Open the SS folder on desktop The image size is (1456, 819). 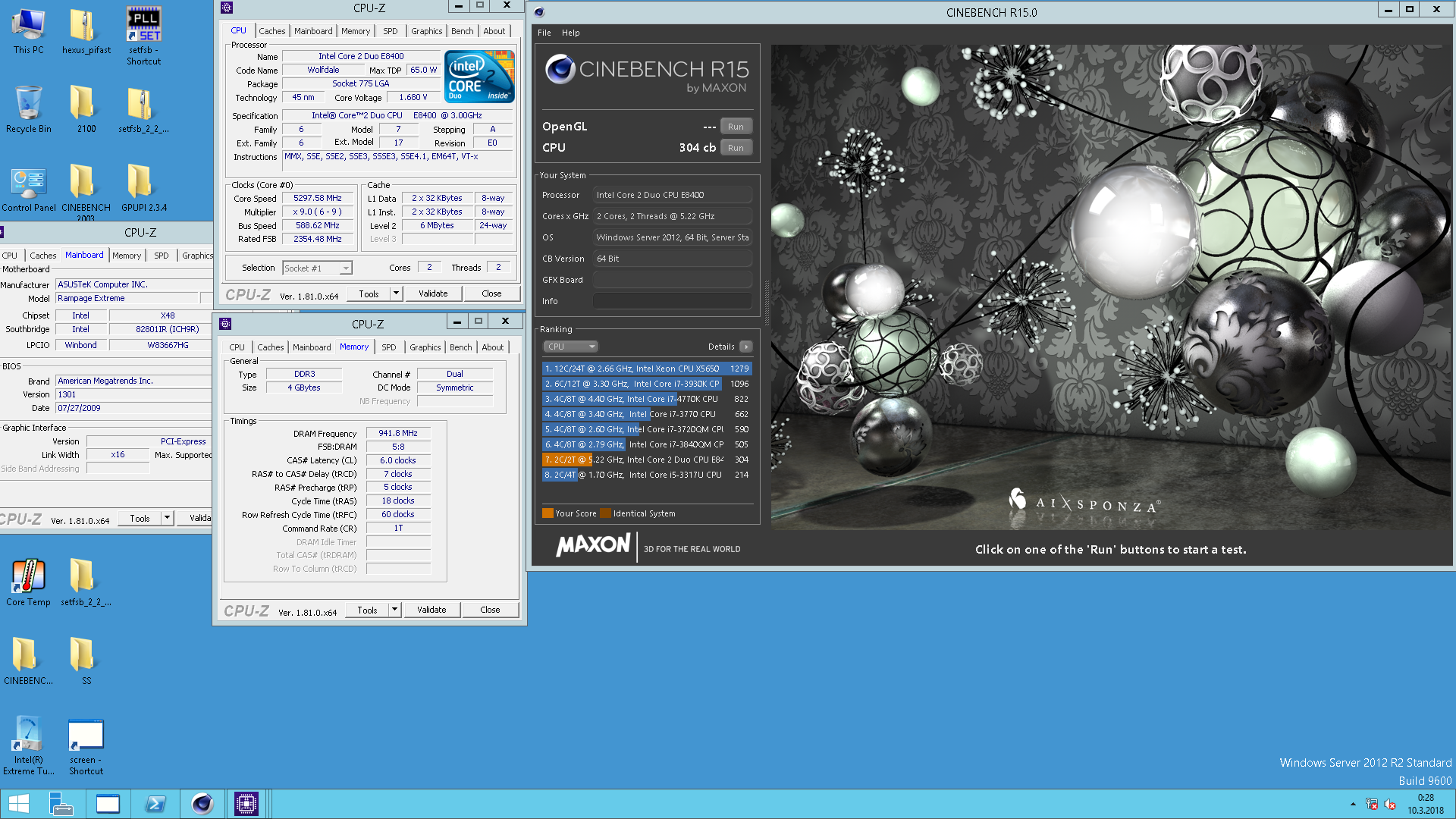coord(86,661)
